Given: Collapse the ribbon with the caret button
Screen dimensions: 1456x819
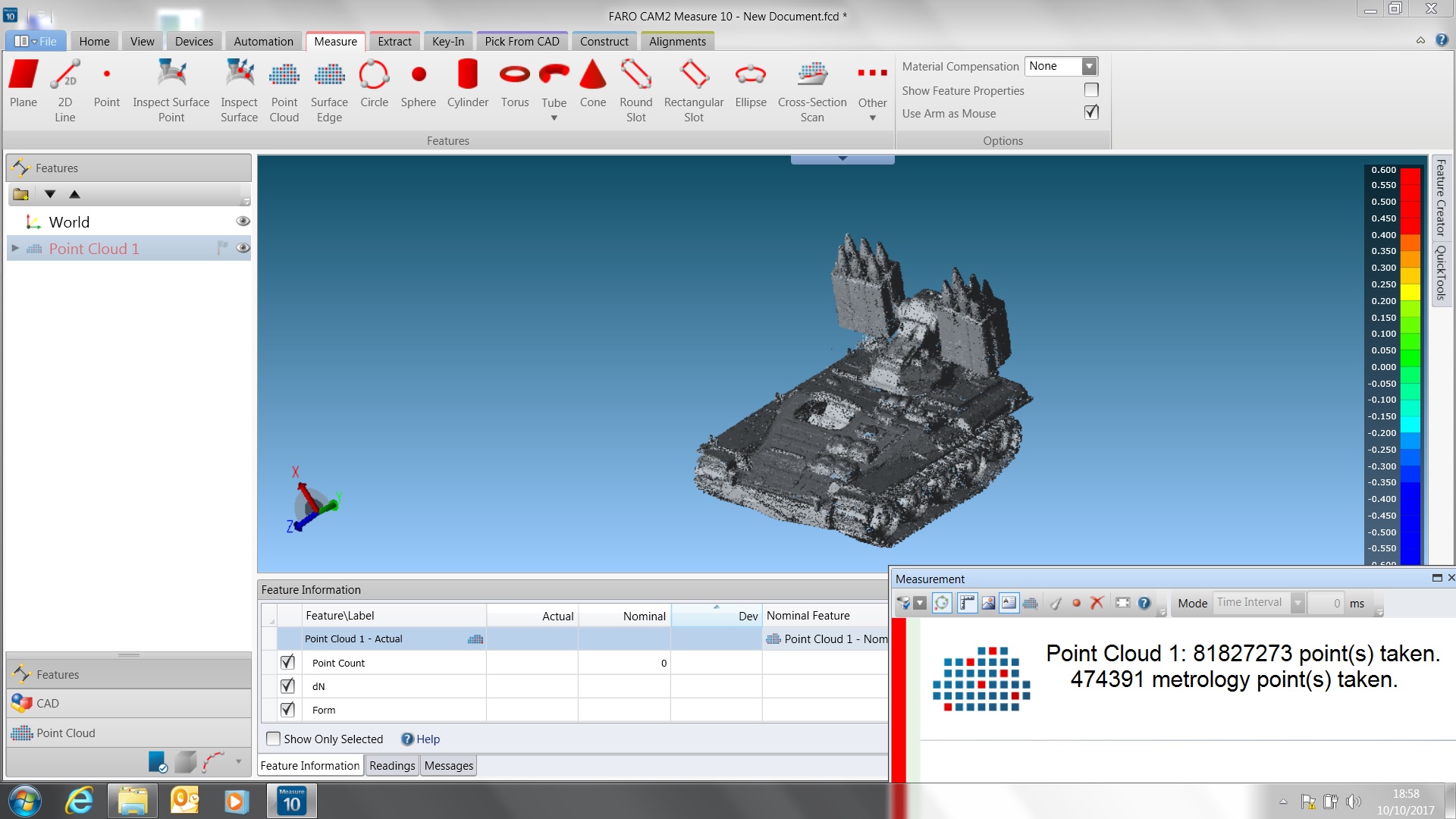Looking at the screenshot, I should [1420, 41].
